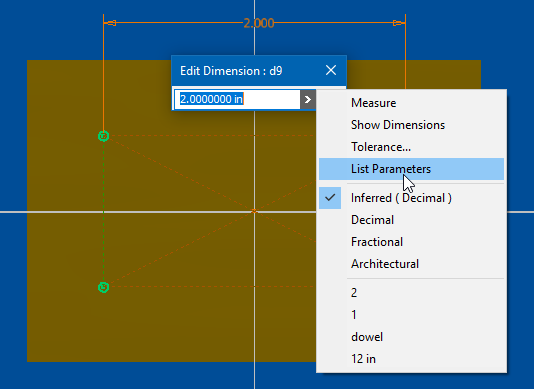The height and width of the screenshot is (389, 534).
Task: Select the orange sketch center point
Action: 254,212
